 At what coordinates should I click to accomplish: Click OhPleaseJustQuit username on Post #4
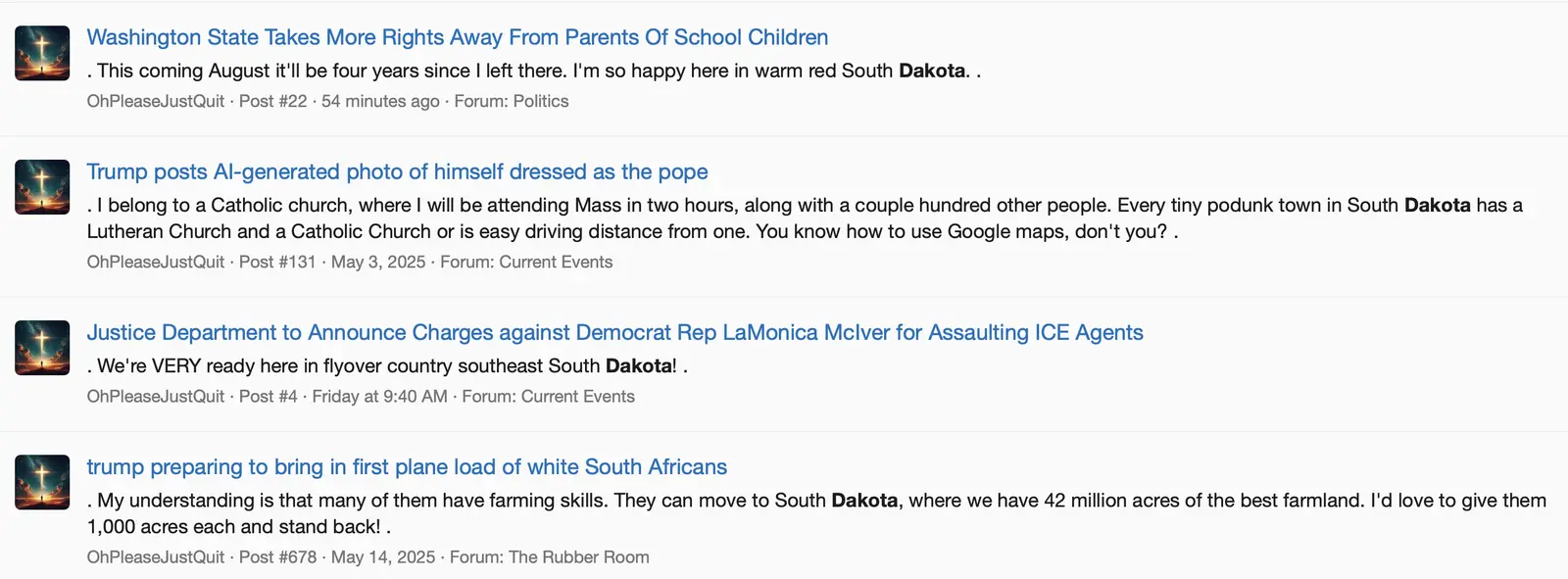point(156,396)
